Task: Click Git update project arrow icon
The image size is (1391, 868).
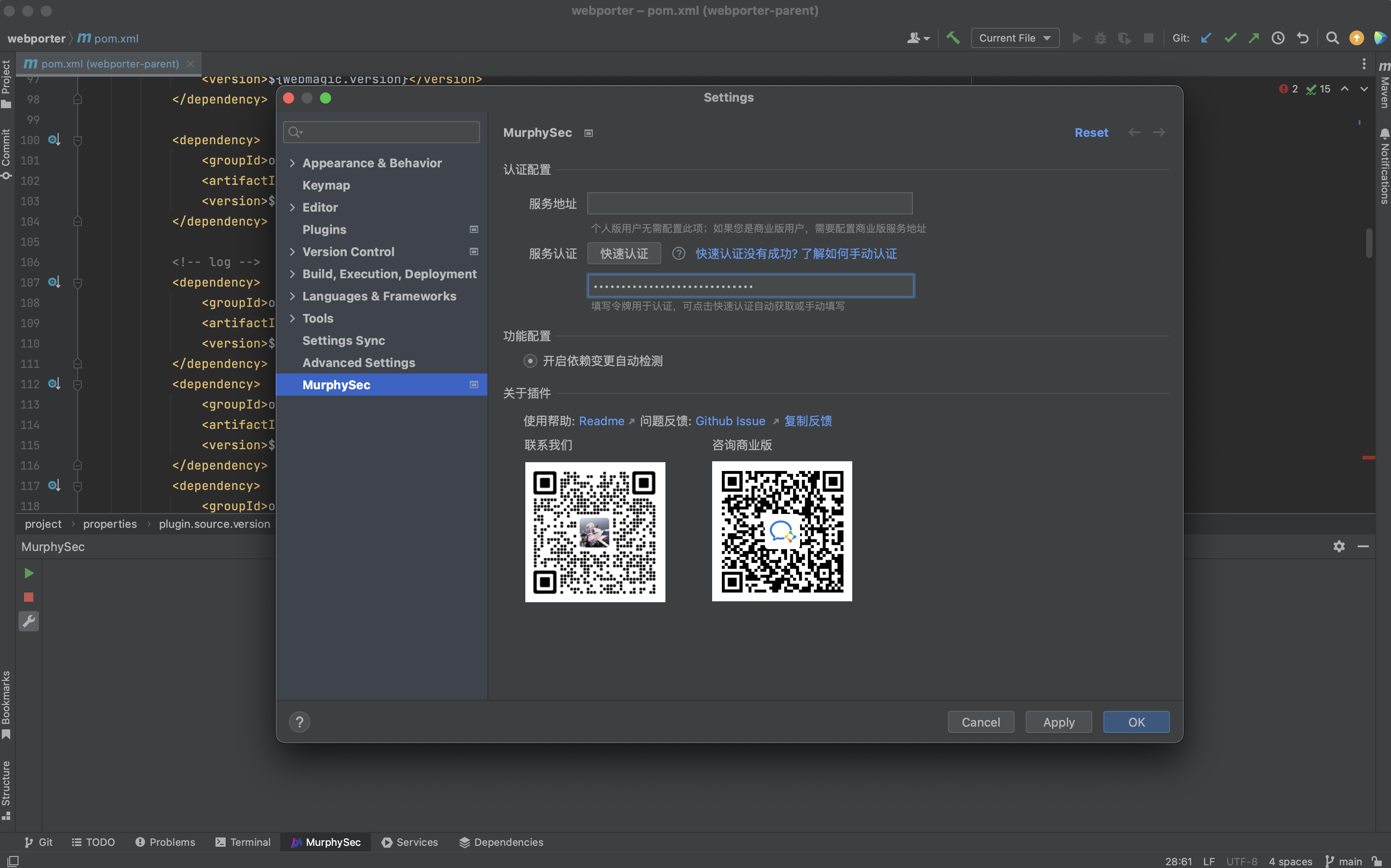Action: pyautogui.click(x=1206, y=38)
